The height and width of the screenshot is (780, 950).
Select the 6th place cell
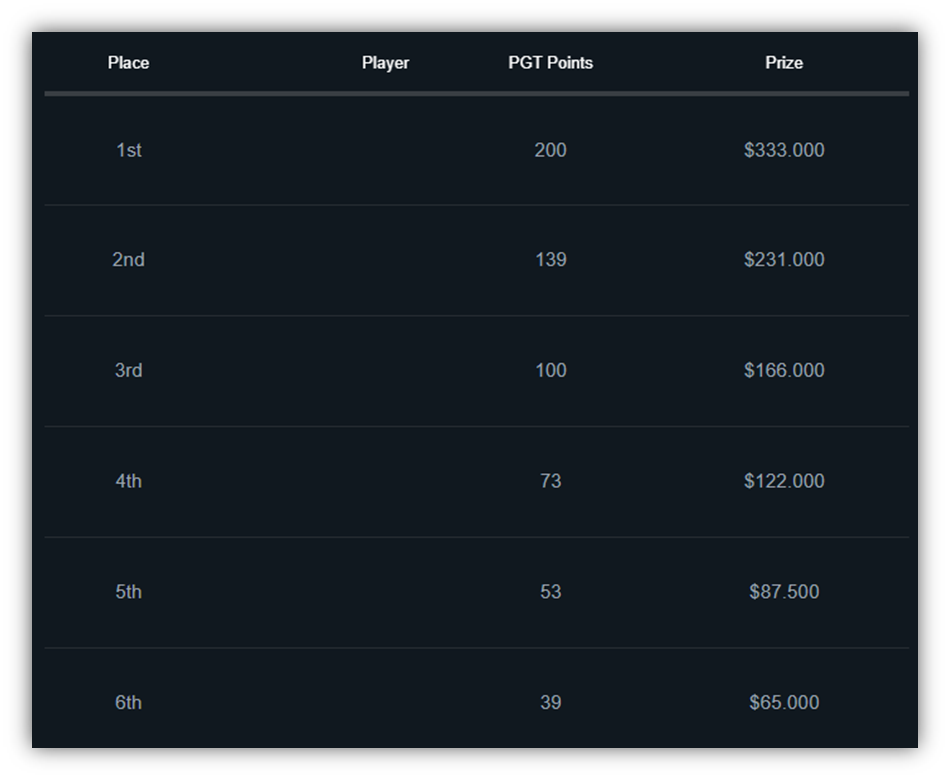(x=128, y=703)
